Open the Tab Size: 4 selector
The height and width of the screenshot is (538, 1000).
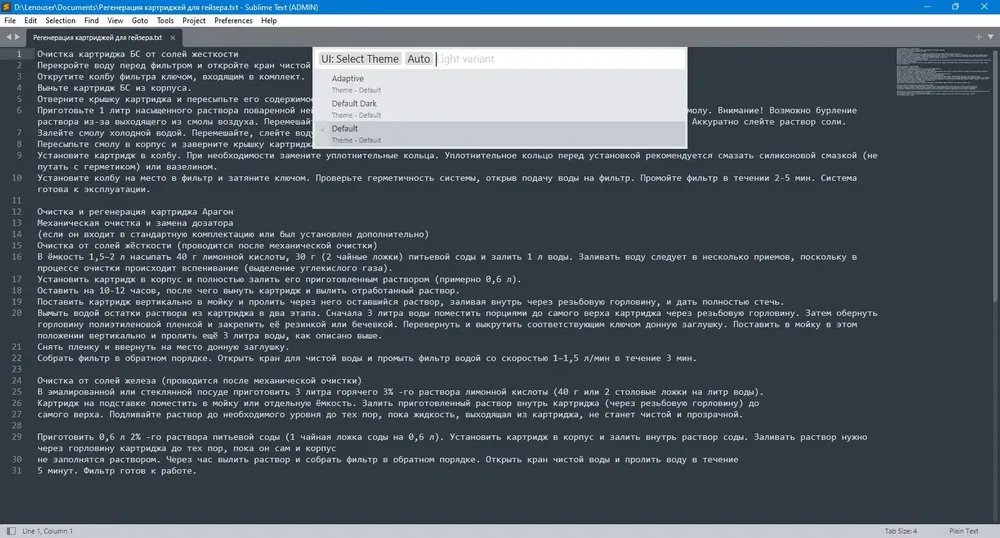click(901, 531)
